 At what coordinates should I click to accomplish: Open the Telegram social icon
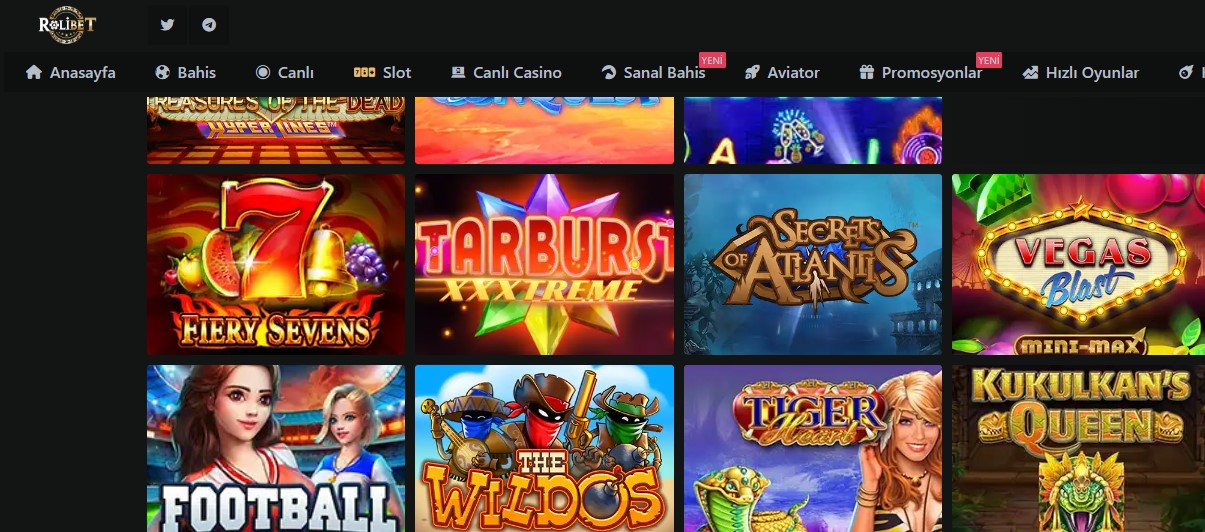(x=209, y=25)
